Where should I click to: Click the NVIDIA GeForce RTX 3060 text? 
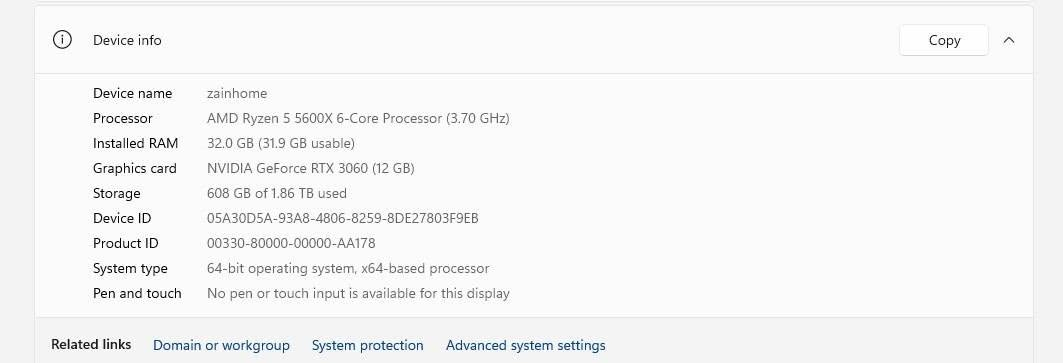pos(310,168)
